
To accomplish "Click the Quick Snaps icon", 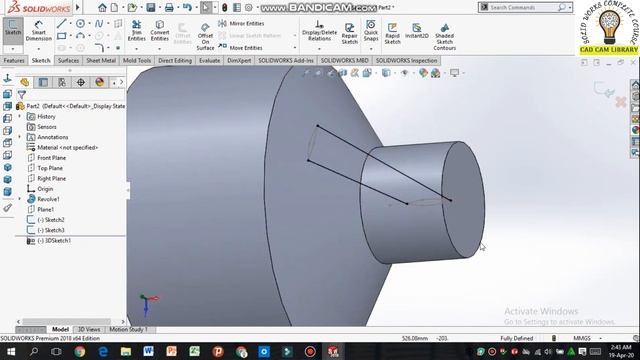I will coord(371,30).
